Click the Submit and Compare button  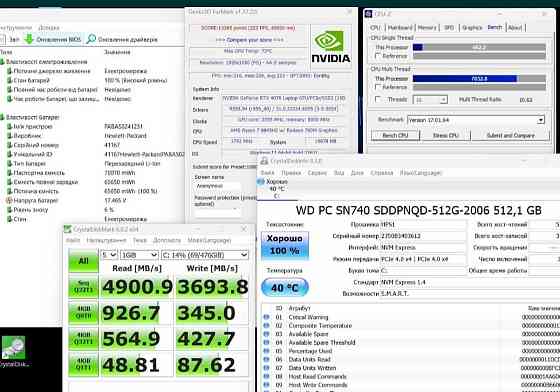click(510, 135)
